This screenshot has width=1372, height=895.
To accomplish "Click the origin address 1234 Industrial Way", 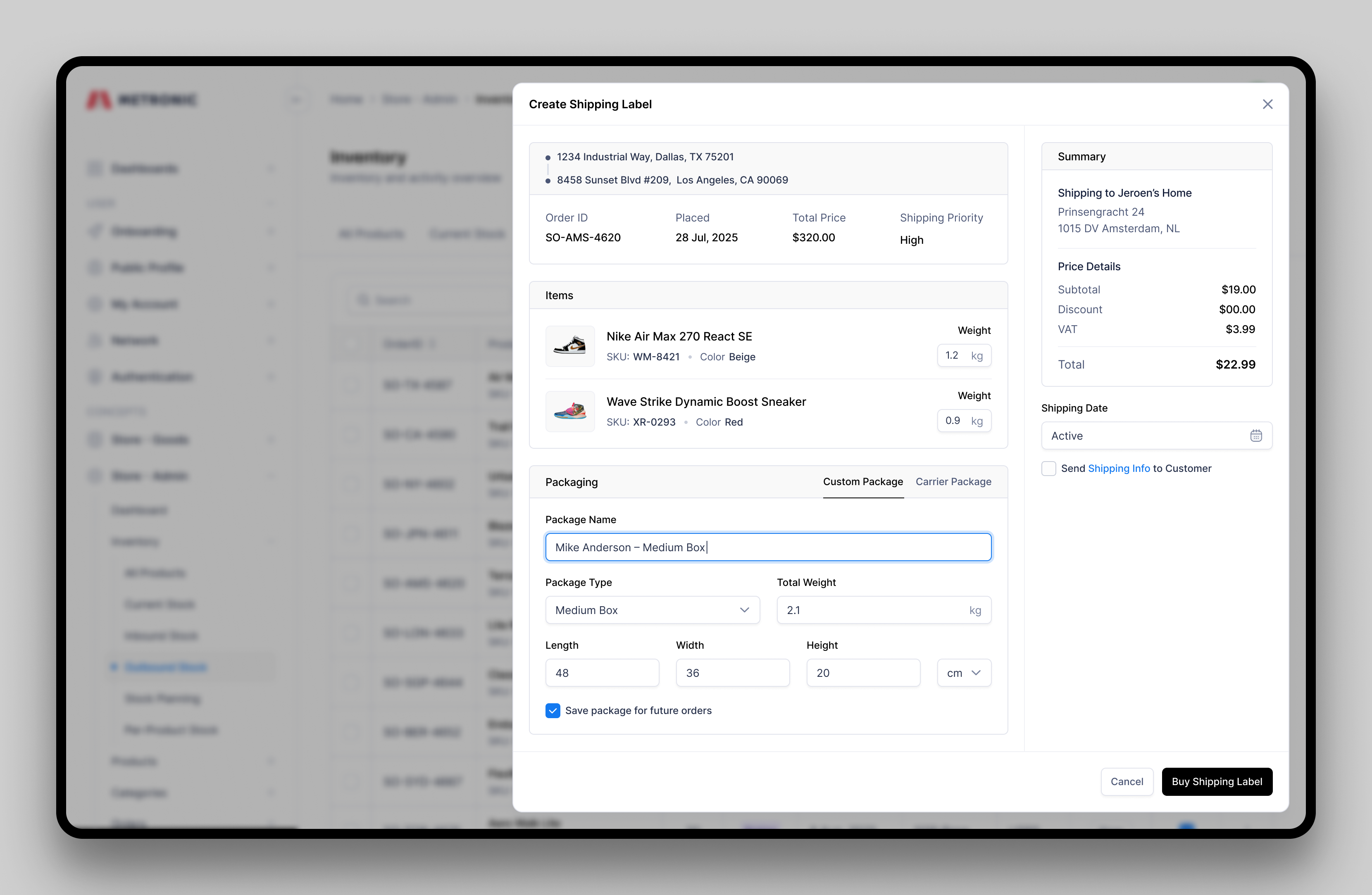I will pyautogui.click(x=645, y=157).
